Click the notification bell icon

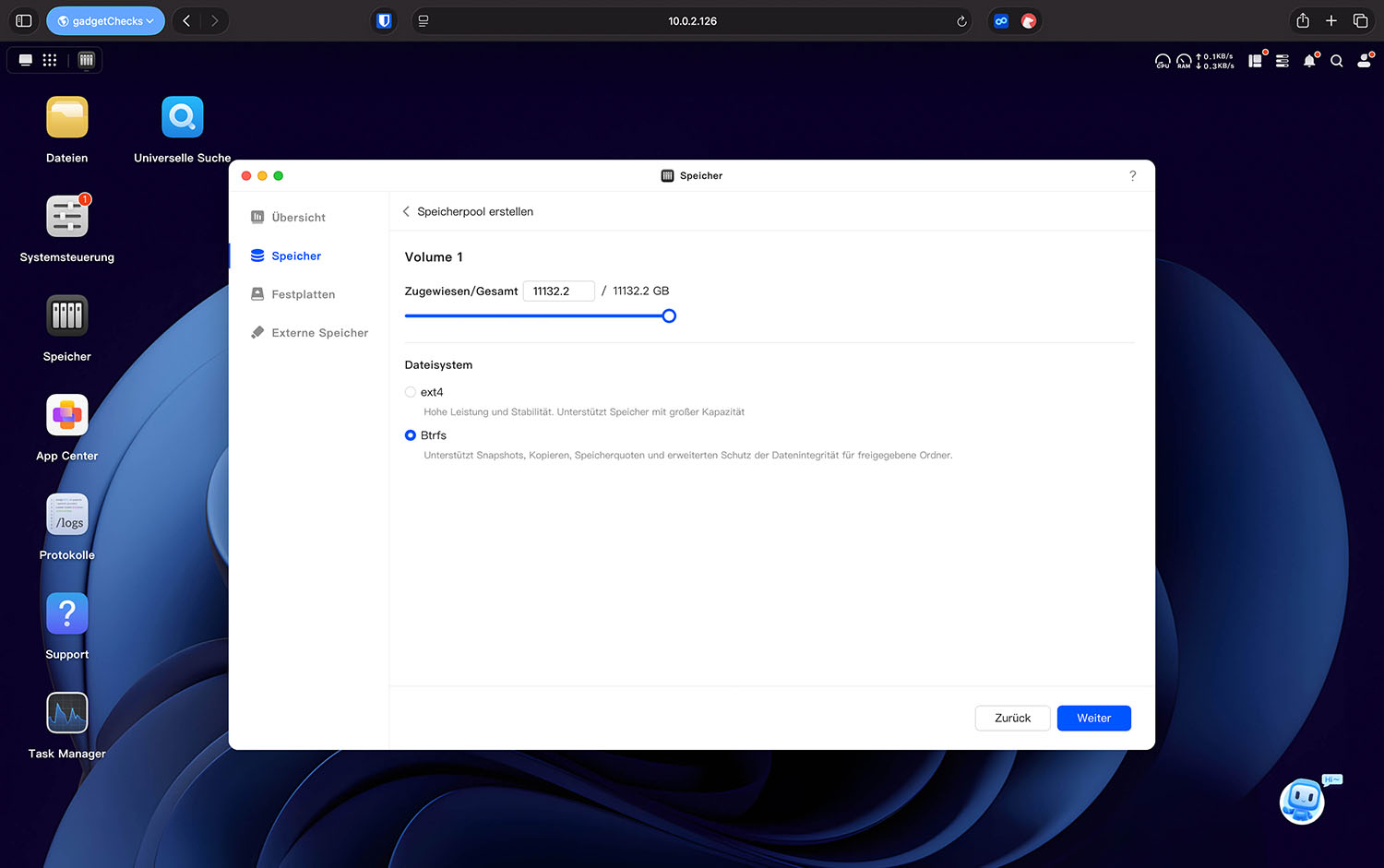pos(1309,61)
